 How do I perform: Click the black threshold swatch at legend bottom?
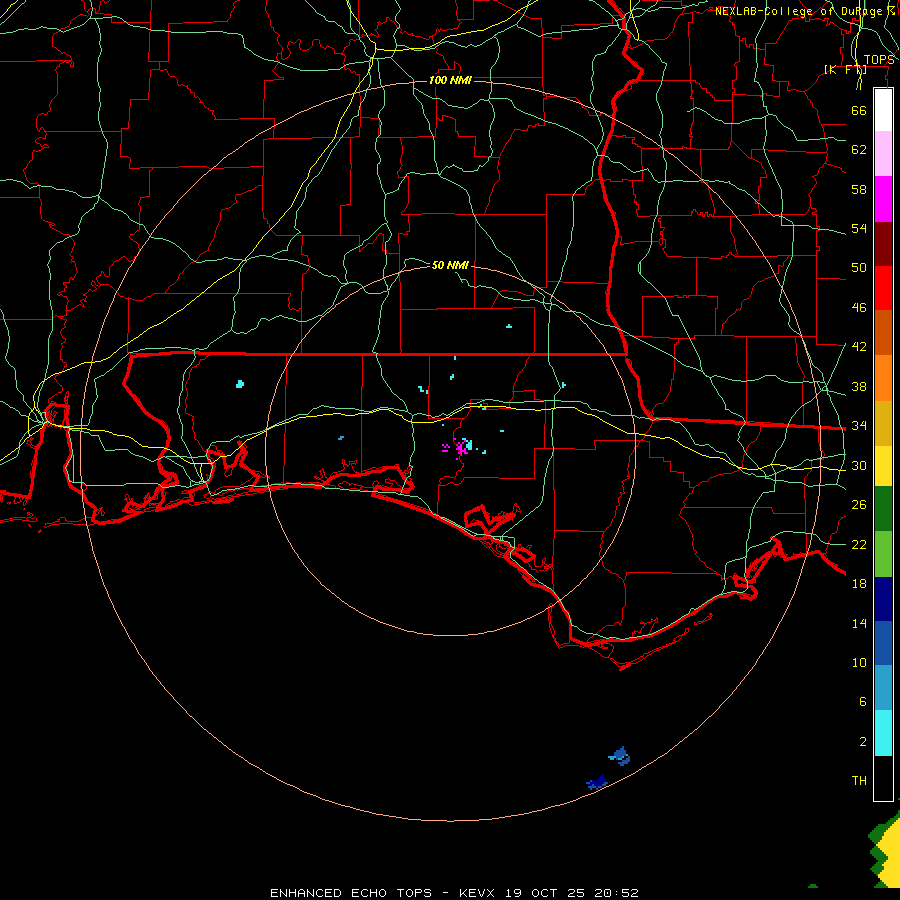tap(883, 778)
